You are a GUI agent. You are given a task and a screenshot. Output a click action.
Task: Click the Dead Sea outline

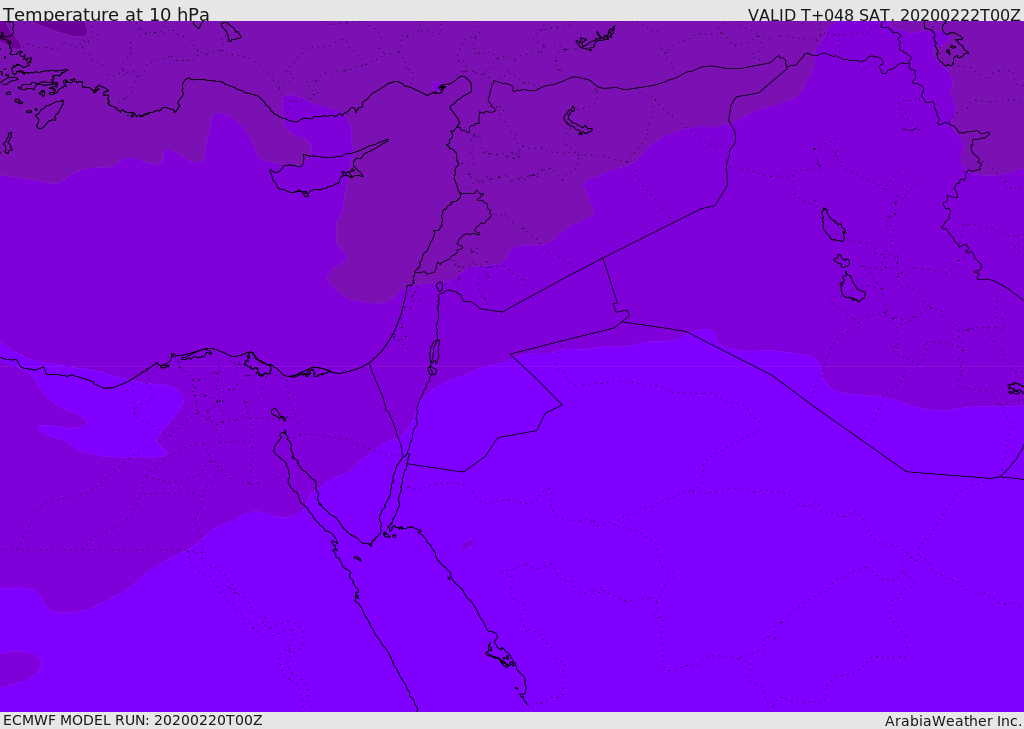coord(434,353)
